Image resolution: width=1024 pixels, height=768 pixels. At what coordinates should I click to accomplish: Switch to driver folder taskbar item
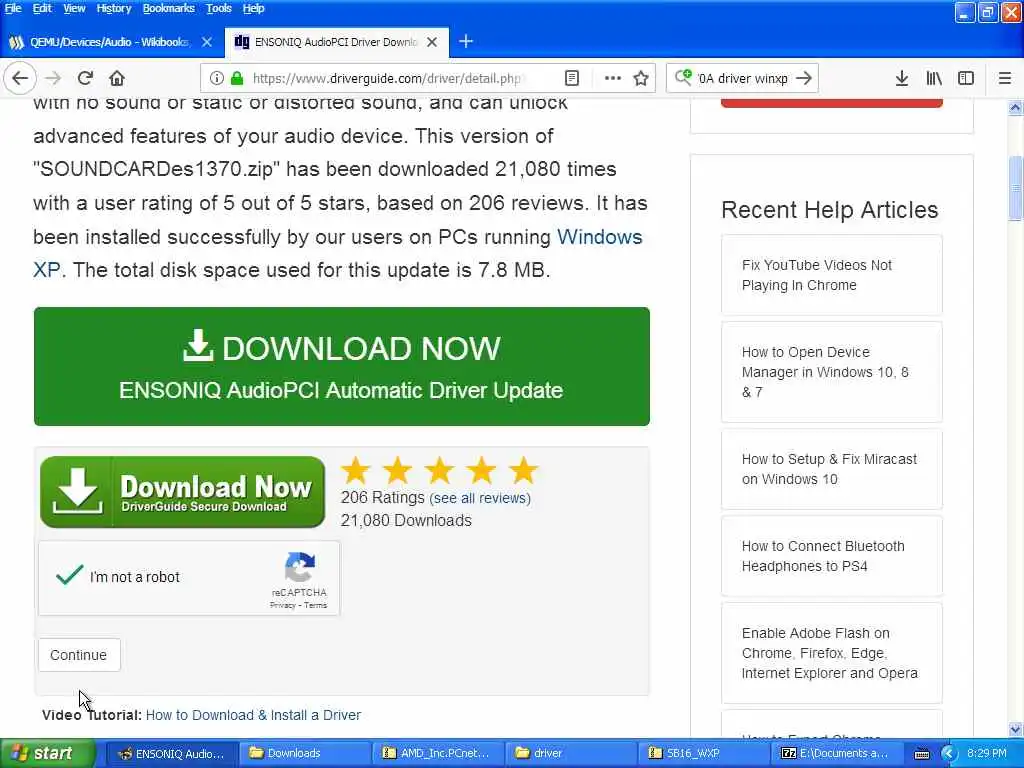(x=570, y=754)
